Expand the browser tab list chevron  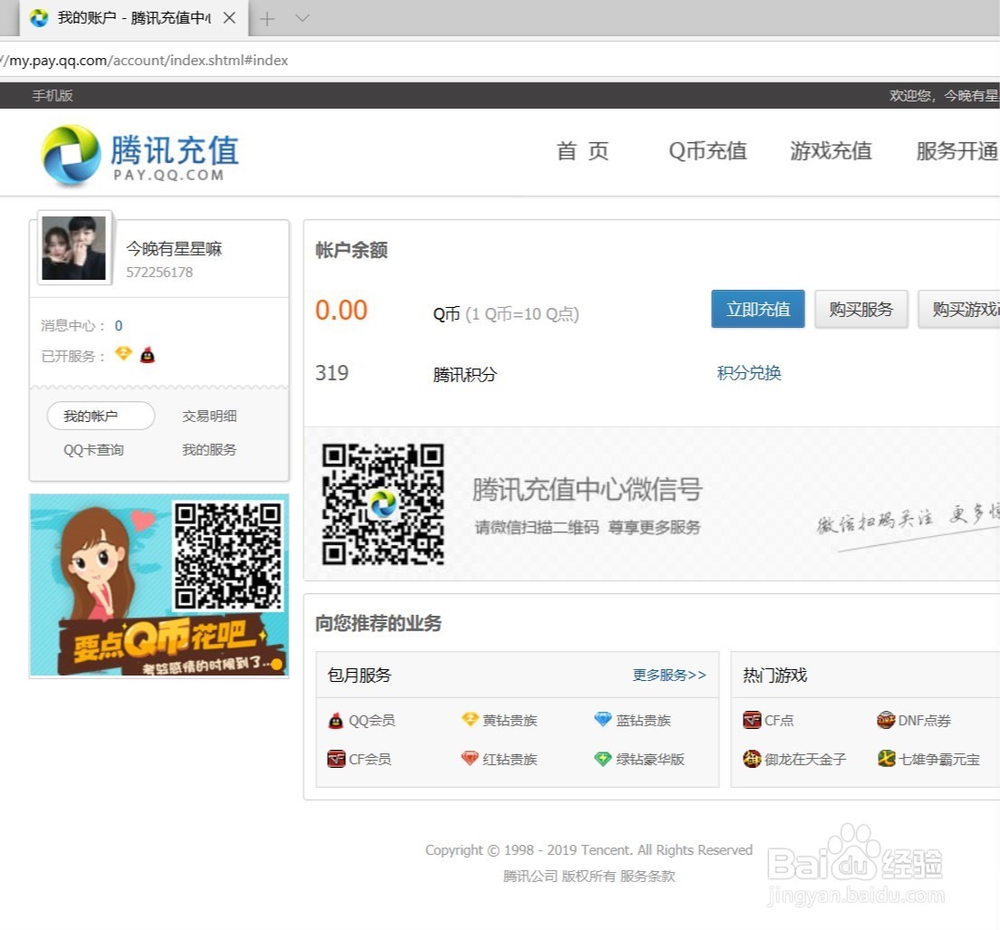click(x=302, y=18)
